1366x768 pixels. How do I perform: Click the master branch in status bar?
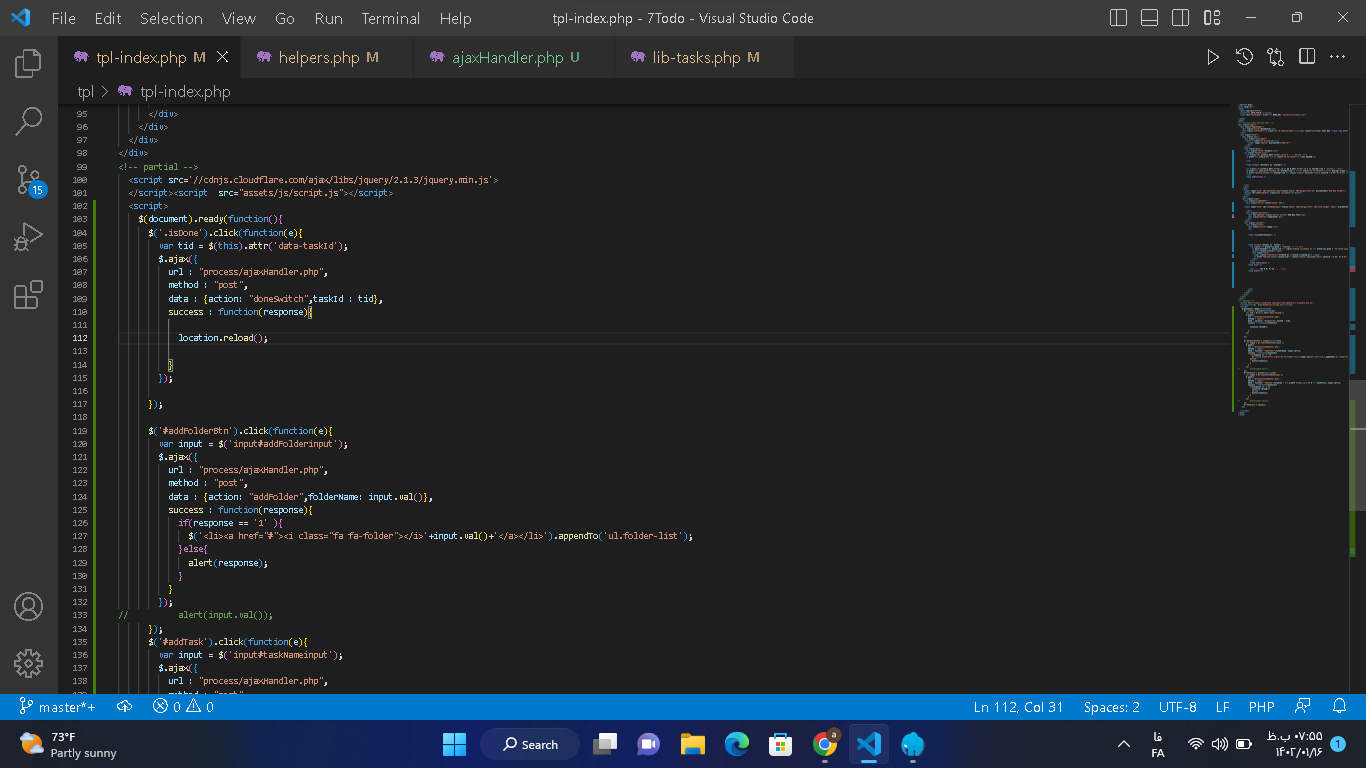57,707
